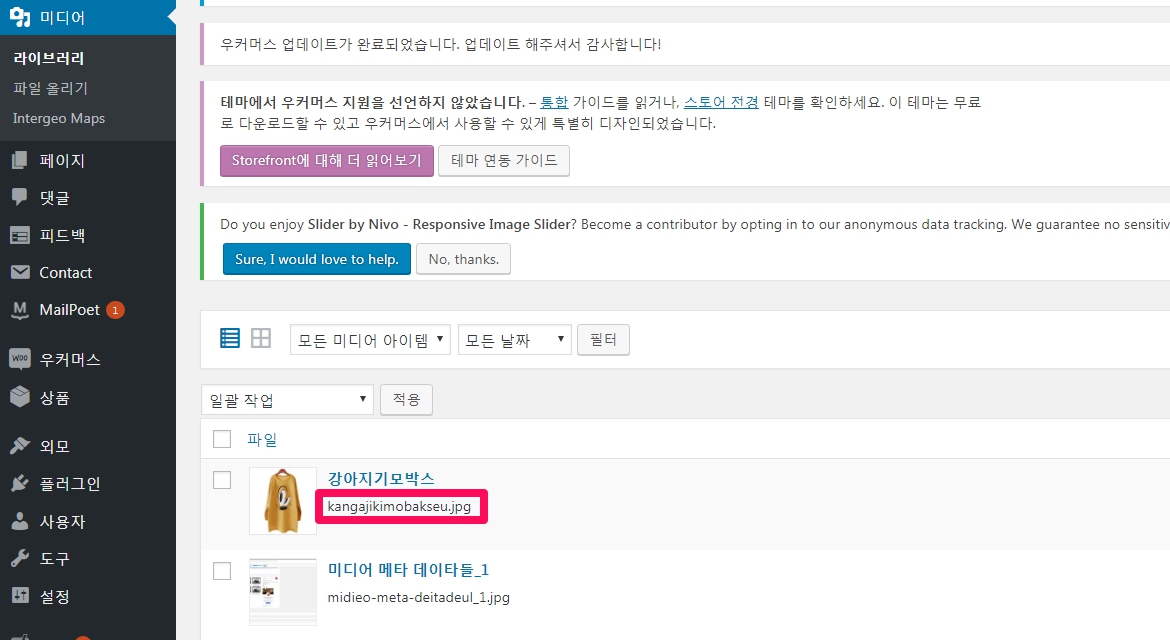Open Intergeo Maps submenu item
Image resolution: width=1170 pixels, height=640 pixels.
point(59,118)
